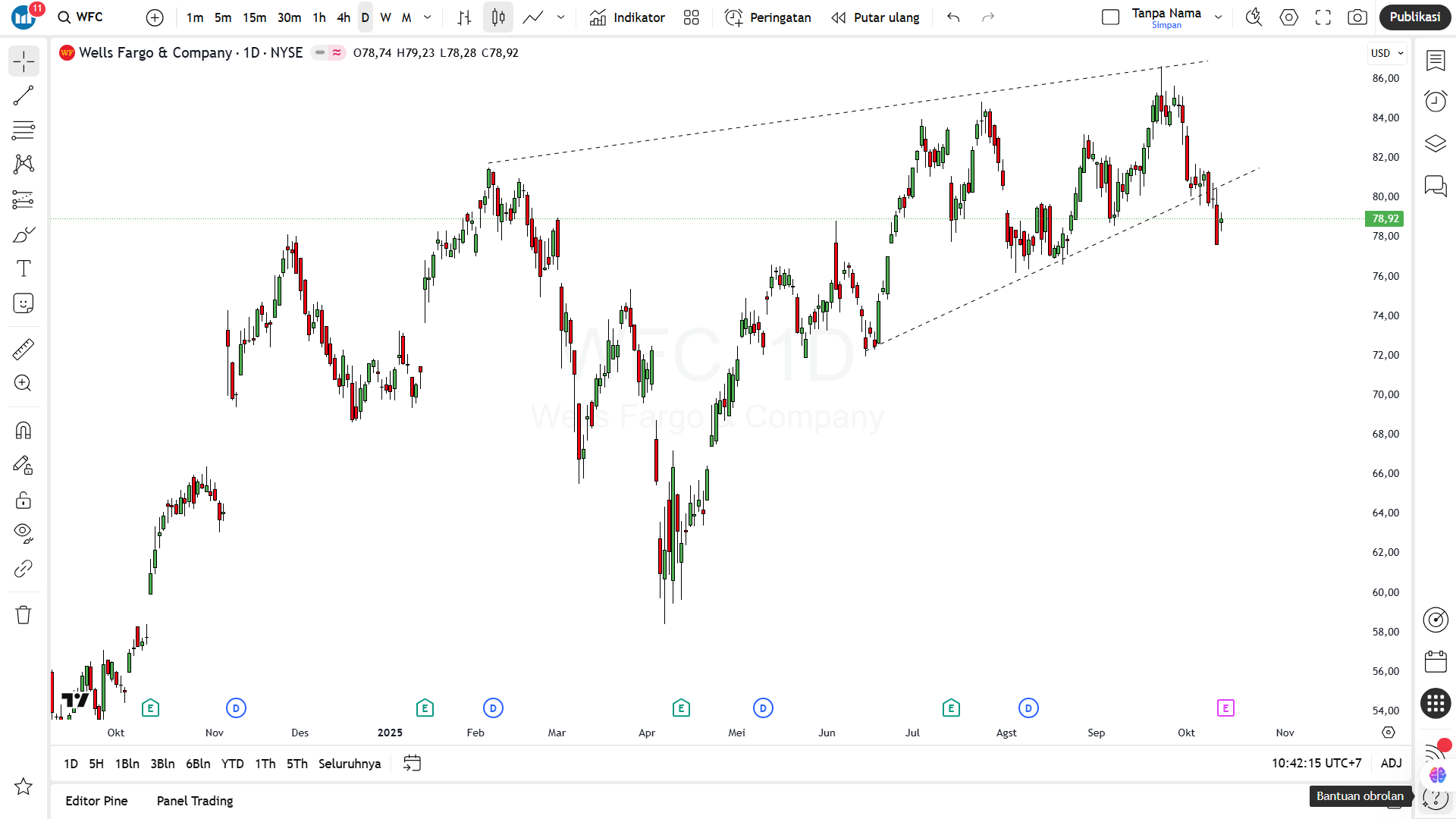Click the trash remove objects icon
The height and width of the screenshot is (819, 1456).
(x=24, y=615)
